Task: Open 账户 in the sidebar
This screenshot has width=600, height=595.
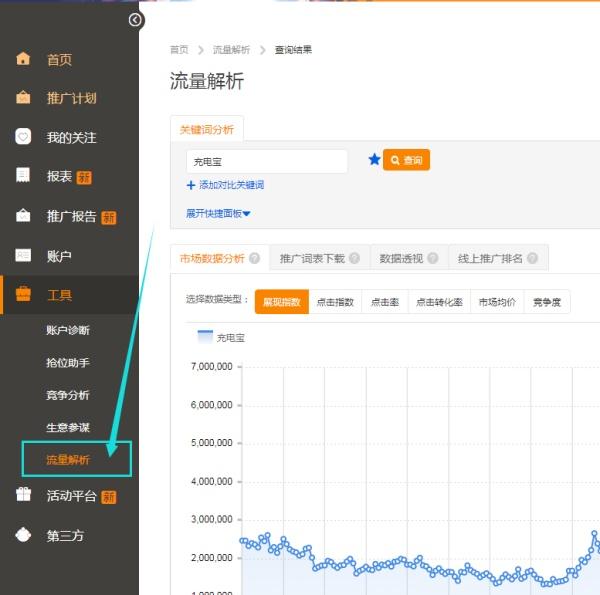Action: [59, 256]
